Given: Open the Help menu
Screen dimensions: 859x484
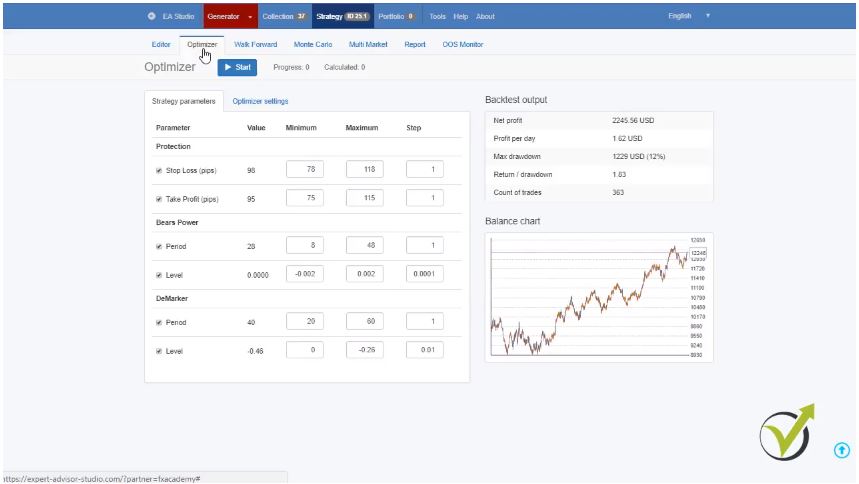Looking at the screenshot, I should (x=461, y=16).
